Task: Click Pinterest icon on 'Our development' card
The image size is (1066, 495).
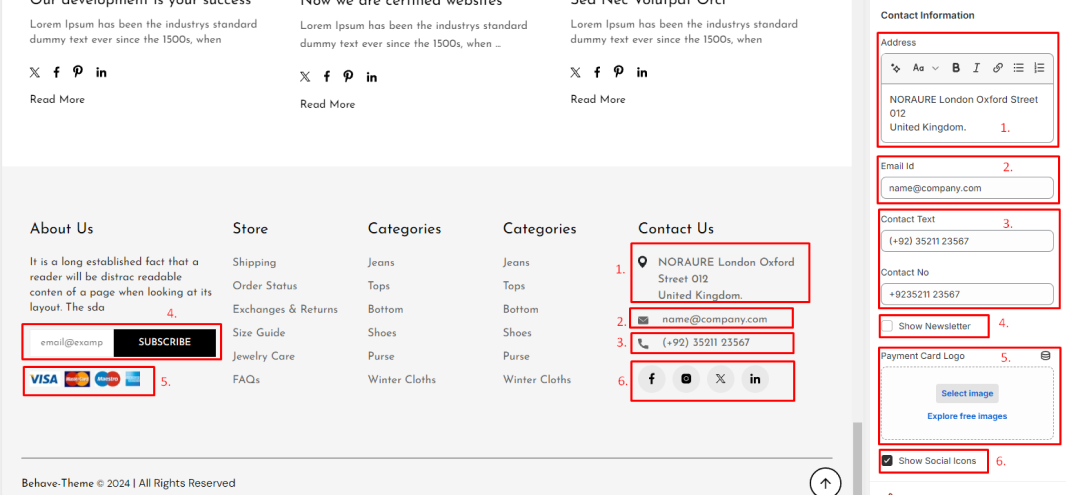Action: 78,72
